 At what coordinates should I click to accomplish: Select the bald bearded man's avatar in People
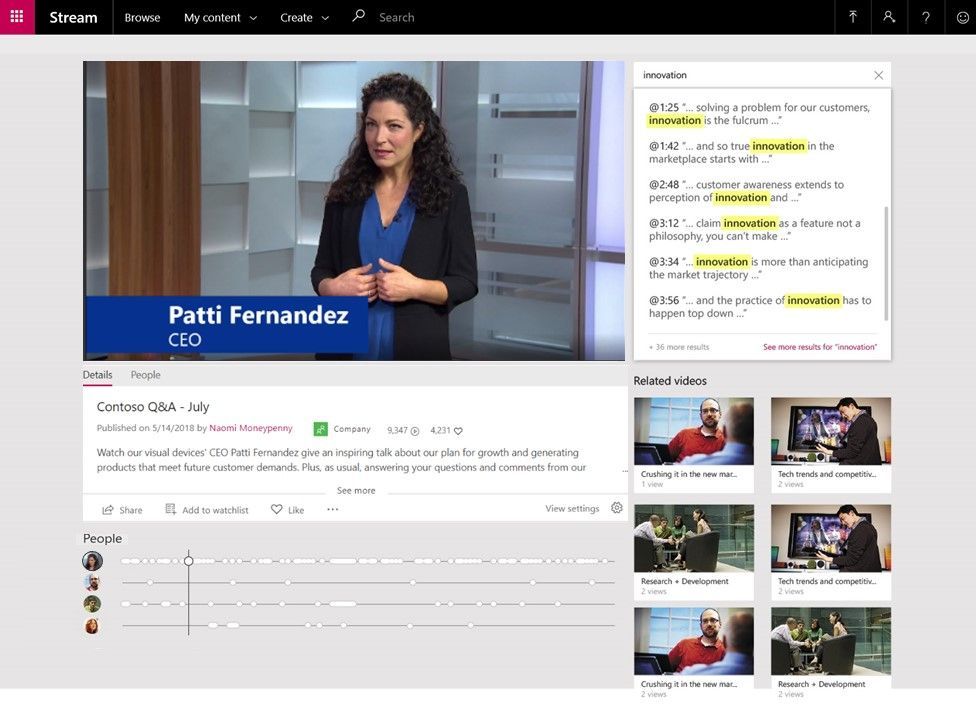coord(92,583)
